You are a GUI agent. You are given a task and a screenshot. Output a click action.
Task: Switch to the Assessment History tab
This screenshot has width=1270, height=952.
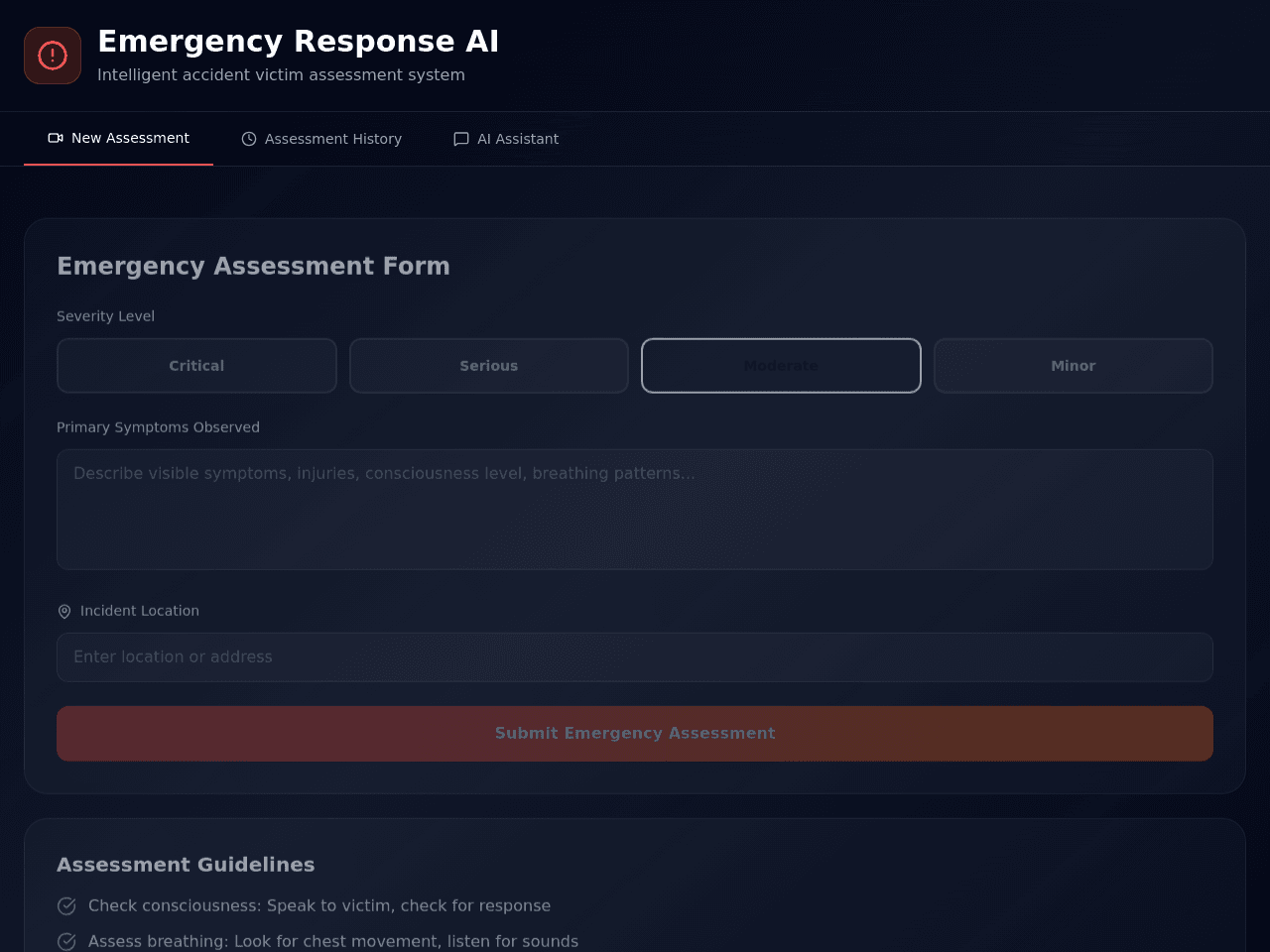coord(321,139)
